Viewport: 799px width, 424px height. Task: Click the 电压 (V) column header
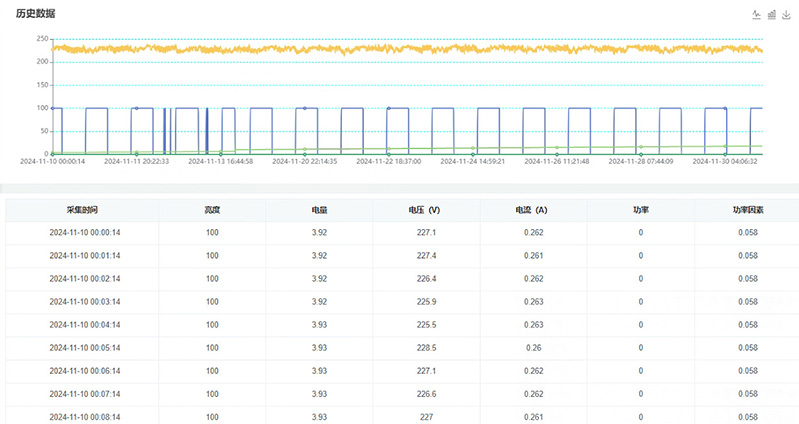coord(425,210)
